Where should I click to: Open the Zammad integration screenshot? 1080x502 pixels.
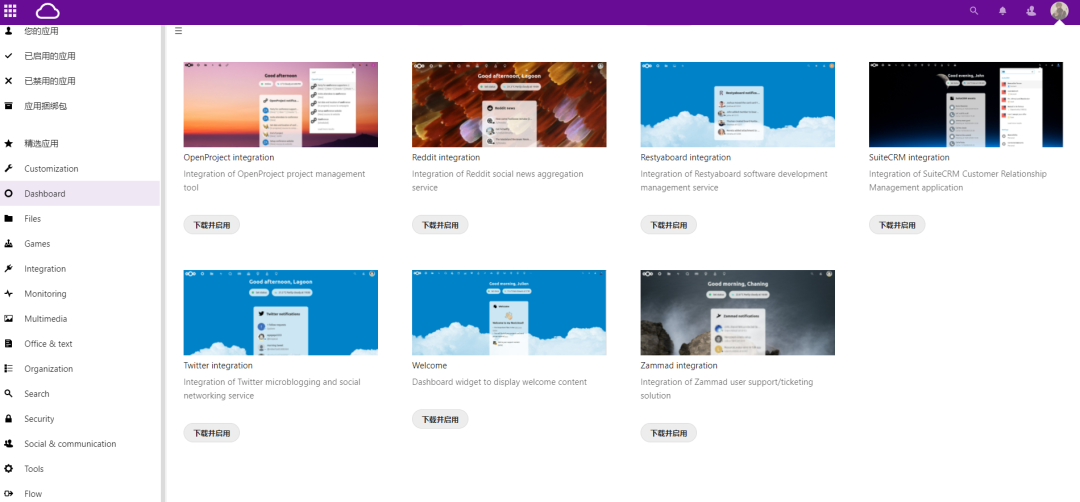(x=738, y=312)
